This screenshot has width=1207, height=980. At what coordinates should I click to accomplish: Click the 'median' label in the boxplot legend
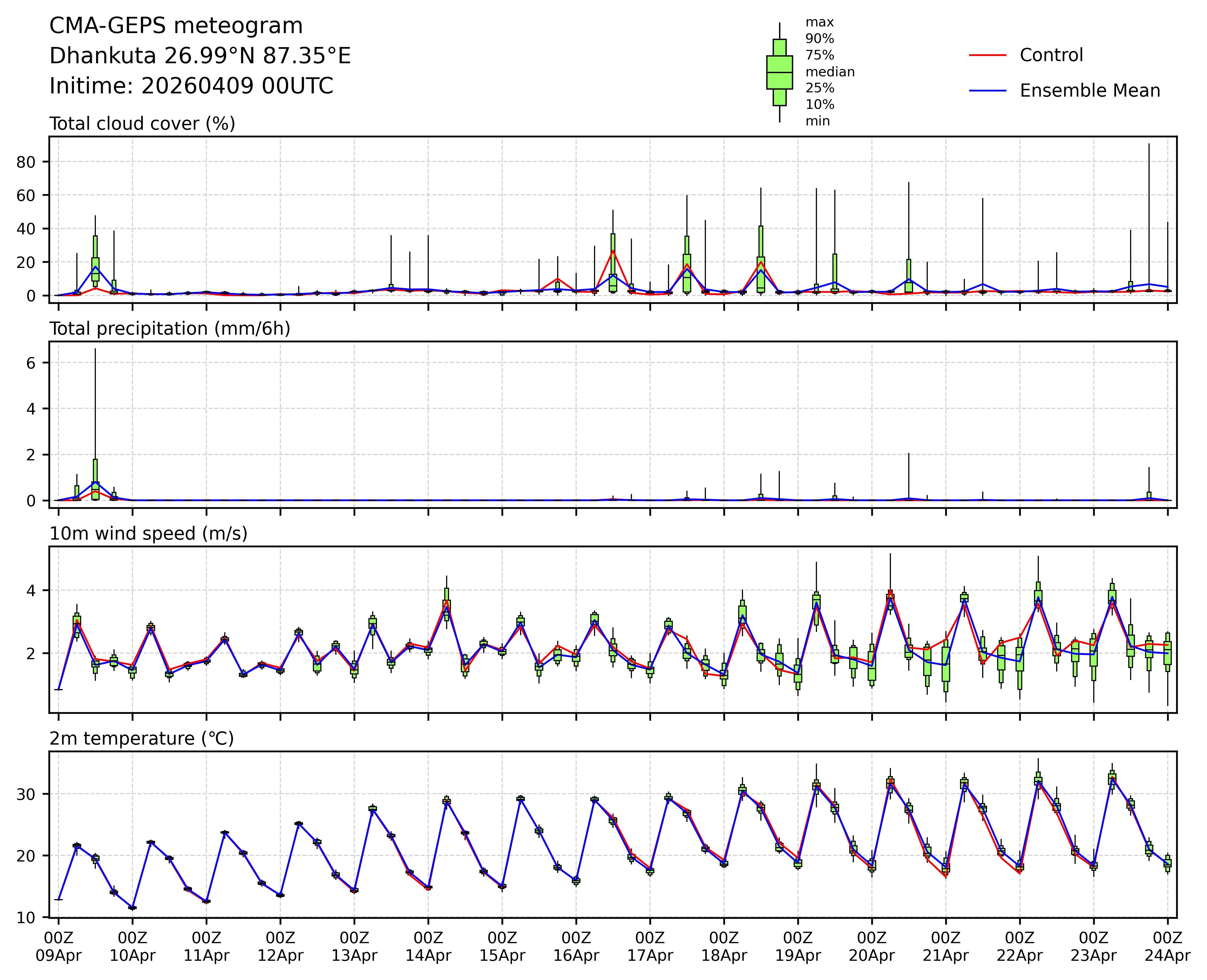[x=830, y=72]
